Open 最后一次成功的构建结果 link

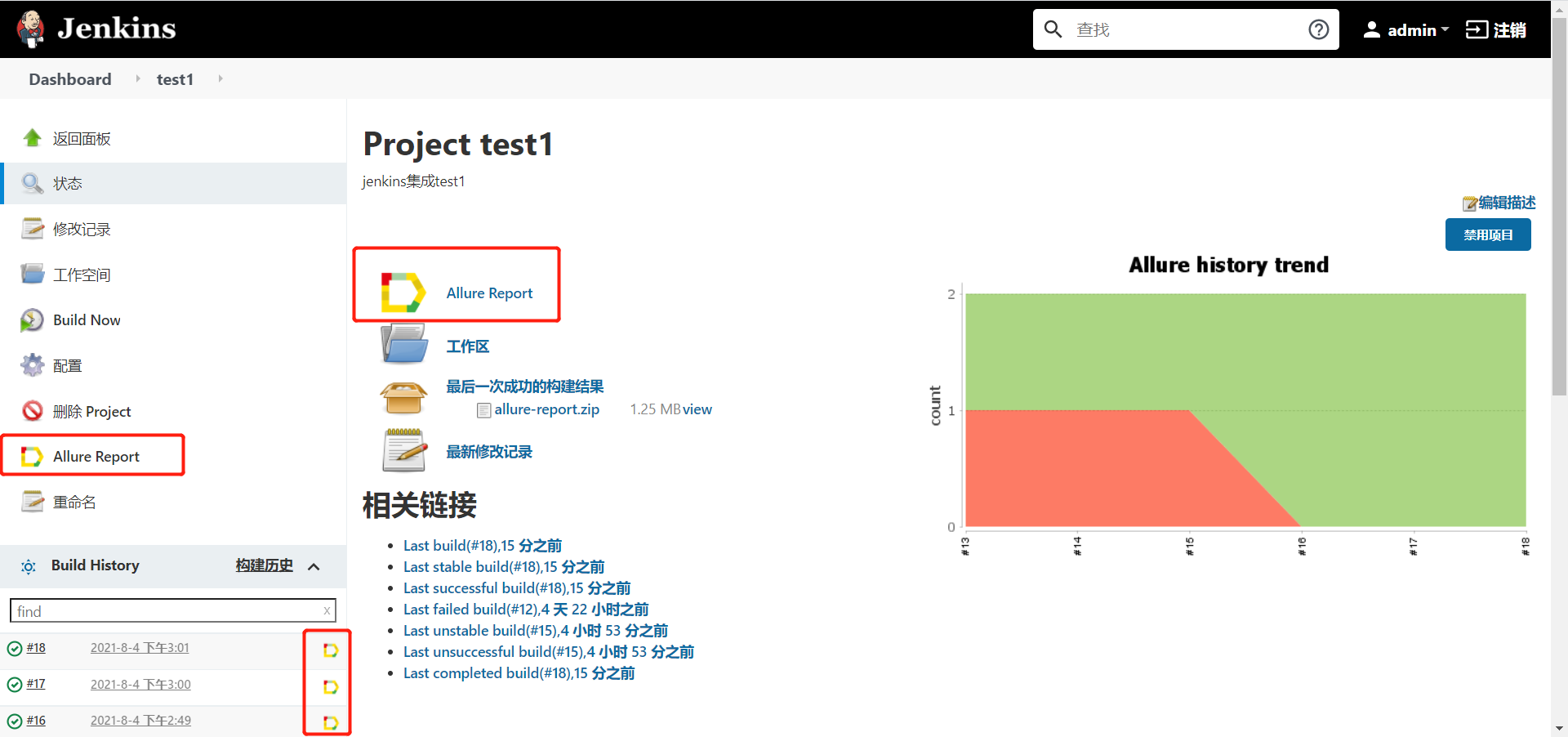(x=525, y=386)
